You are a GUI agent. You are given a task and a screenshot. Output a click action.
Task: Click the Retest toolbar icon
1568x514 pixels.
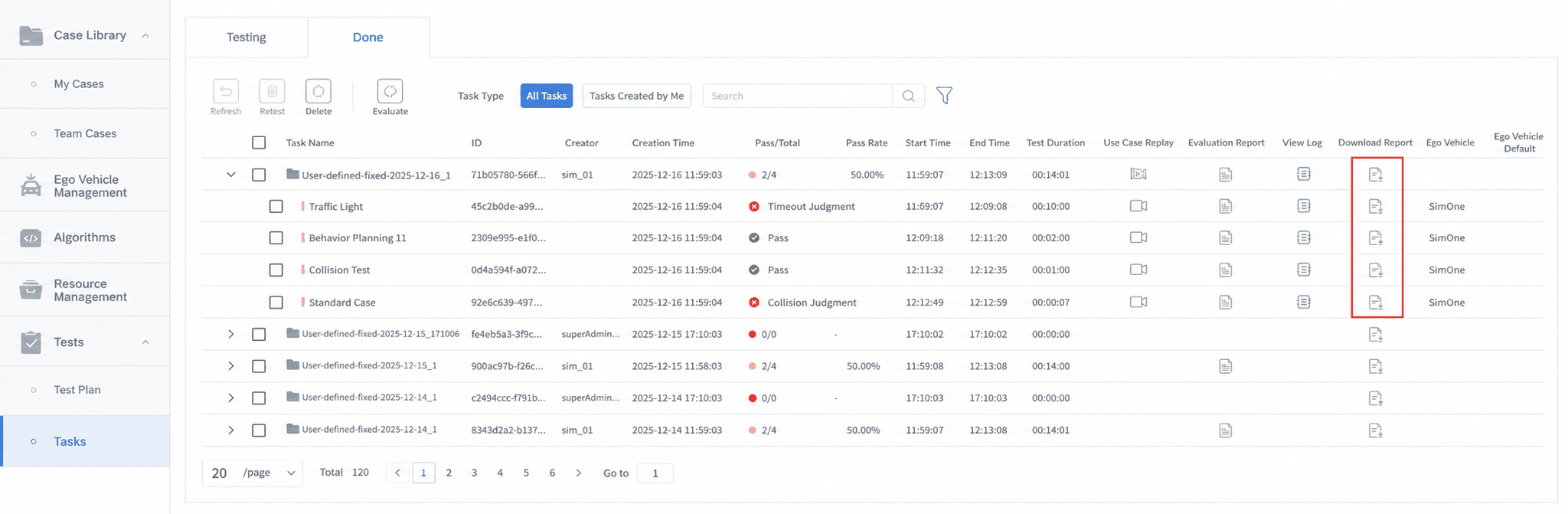tap(272, 91)
